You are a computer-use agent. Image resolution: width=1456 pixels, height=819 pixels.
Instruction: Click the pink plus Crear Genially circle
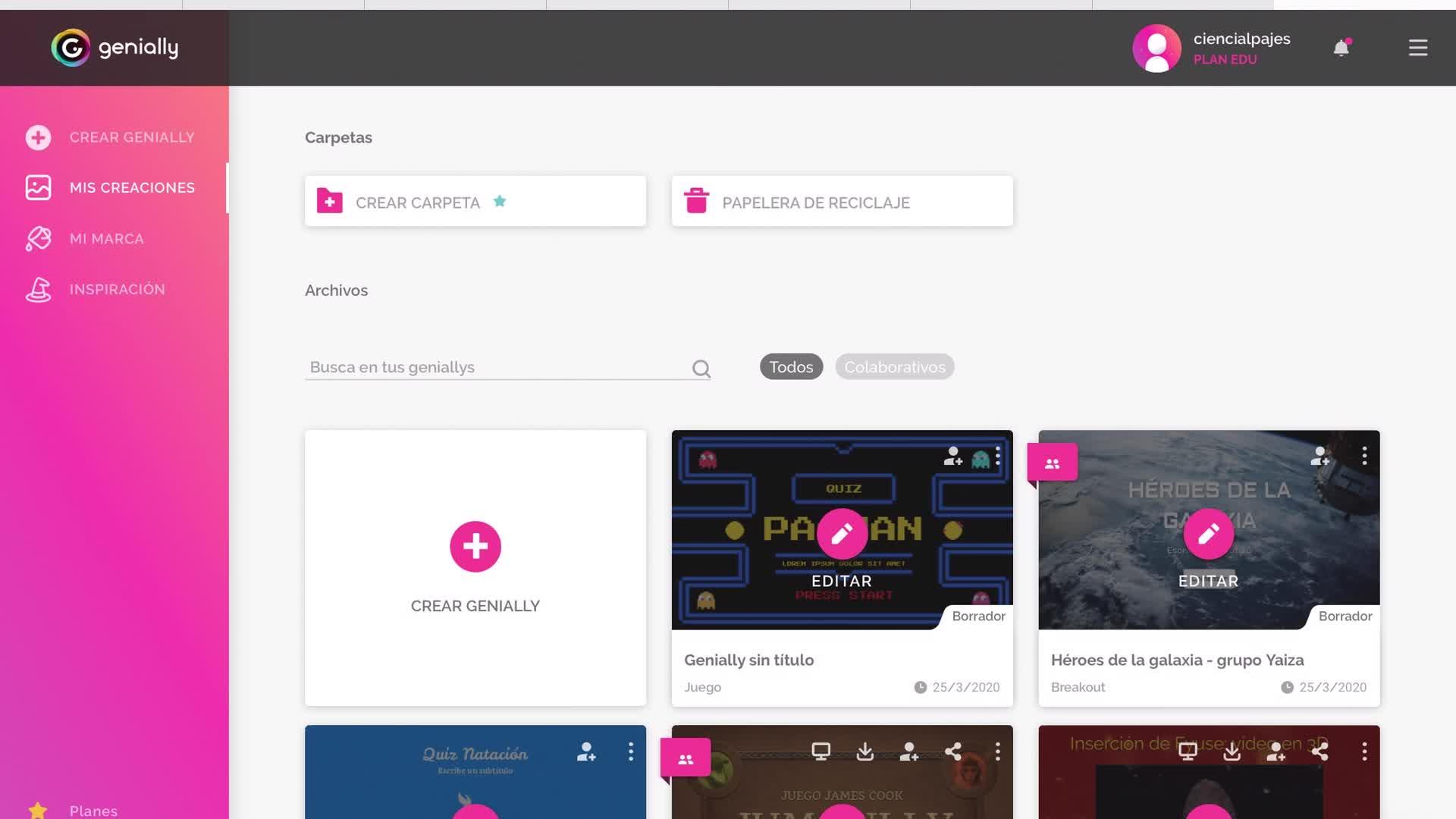475,546
